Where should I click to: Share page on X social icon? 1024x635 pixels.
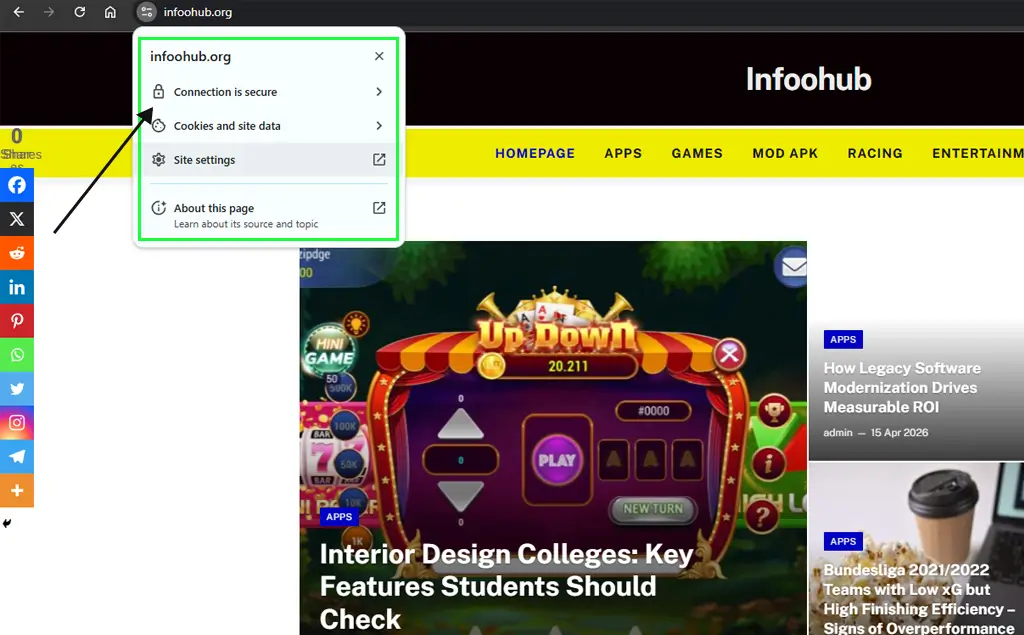[x=17, y=219]
